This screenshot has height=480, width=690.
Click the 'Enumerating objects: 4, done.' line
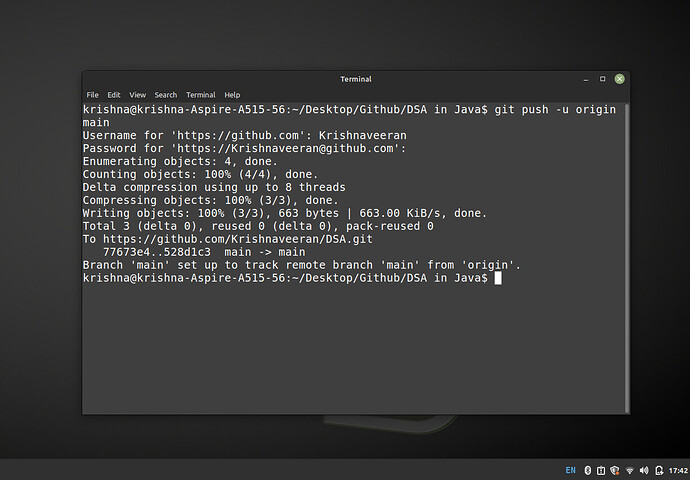[180, 161]
